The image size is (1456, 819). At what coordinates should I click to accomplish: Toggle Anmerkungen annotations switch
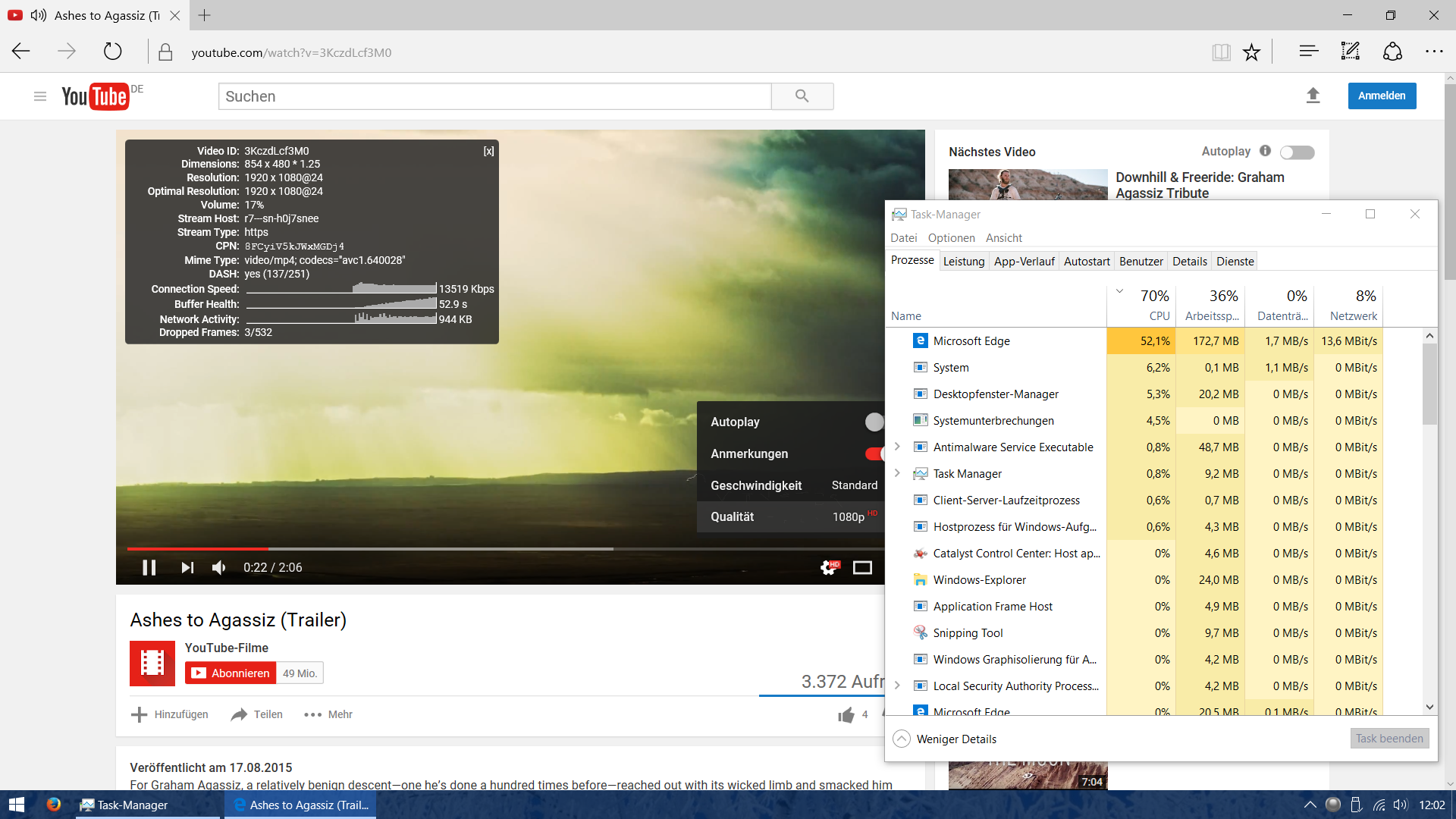874,453
